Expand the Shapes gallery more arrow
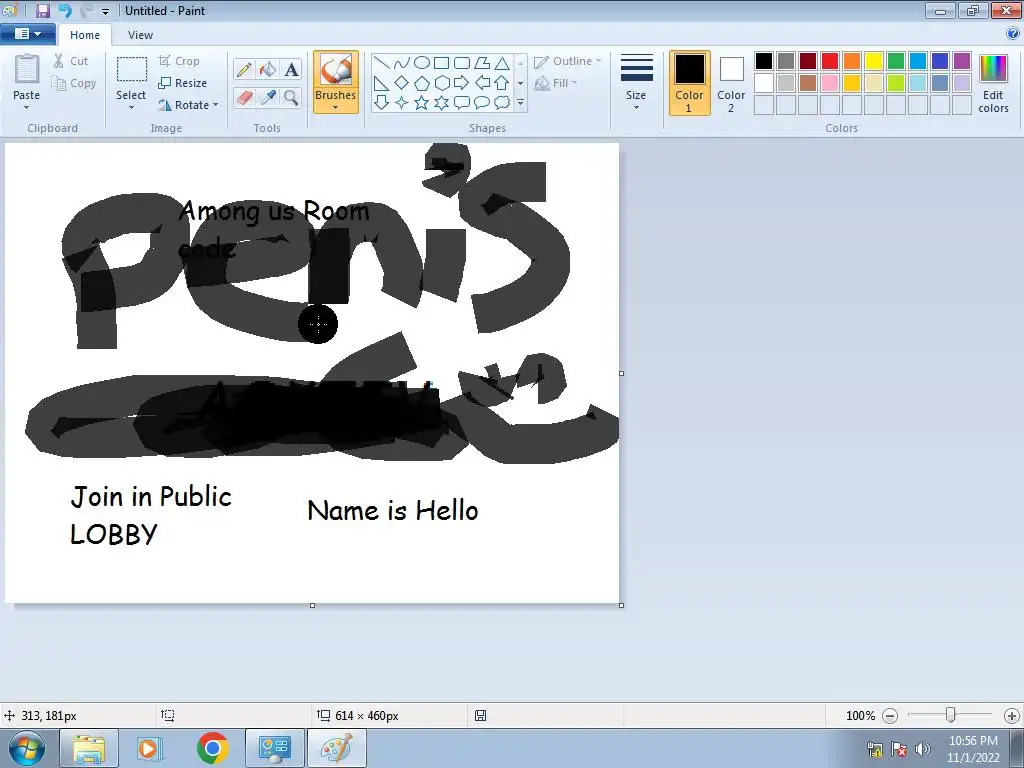 (x=520, y=103)
